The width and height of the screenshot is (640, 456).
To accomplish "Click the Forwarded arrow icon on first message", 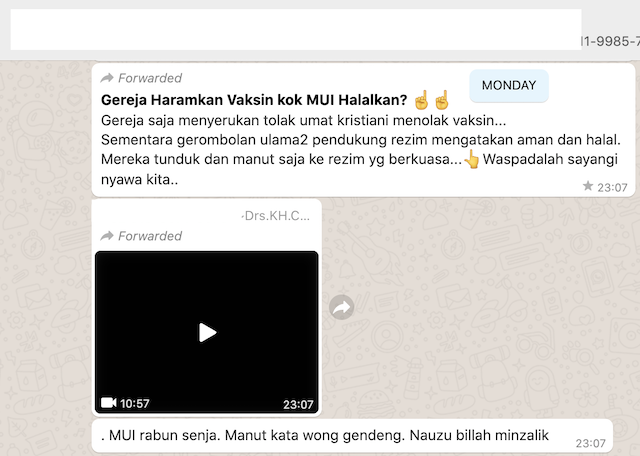I will click(x=107, y=78).
